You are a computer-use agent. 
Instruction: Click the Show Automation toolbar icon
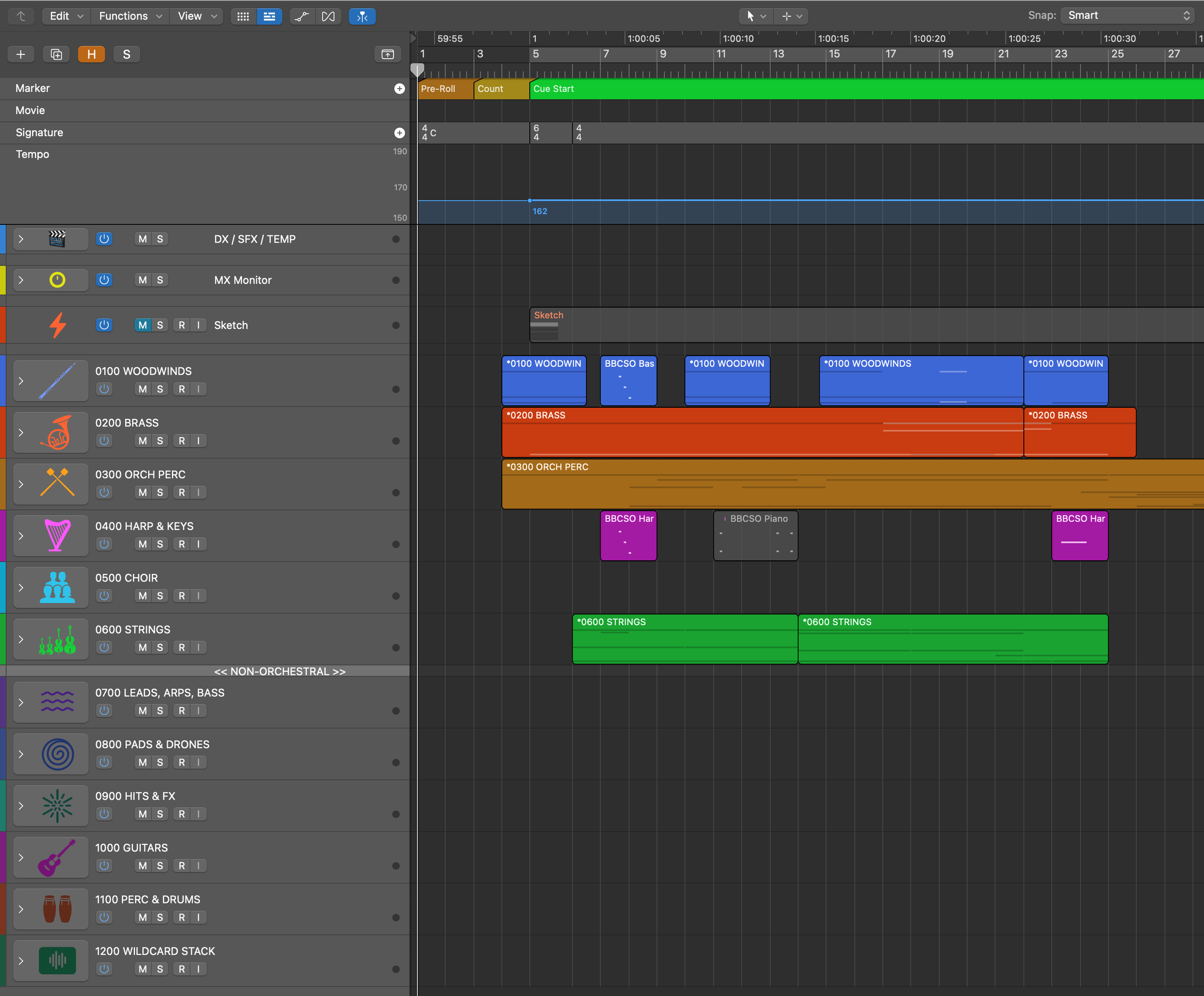(x=301, y=16)
